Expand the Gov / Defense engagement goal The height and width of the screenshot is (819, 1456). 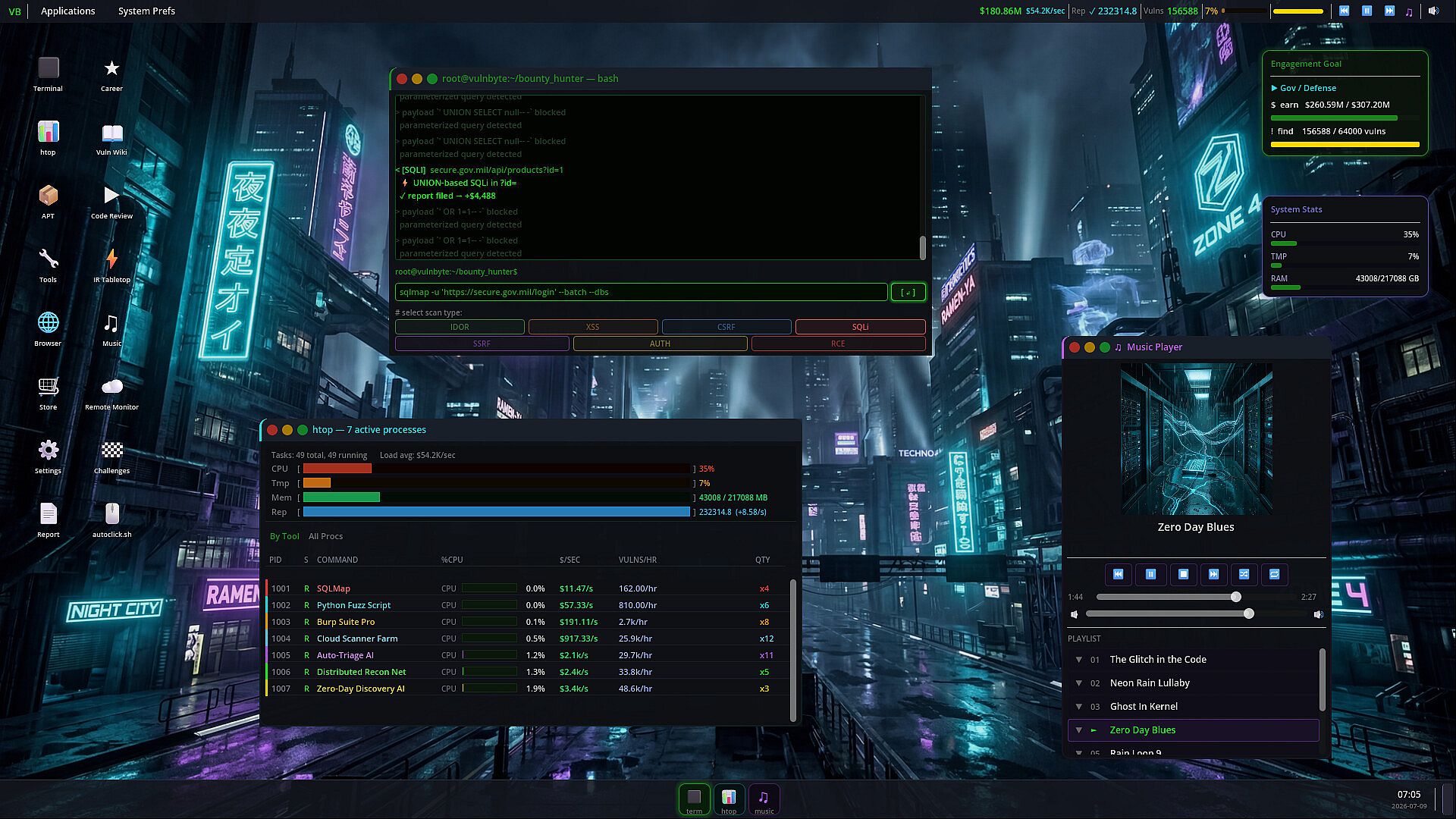click(x=1304, y=88)
